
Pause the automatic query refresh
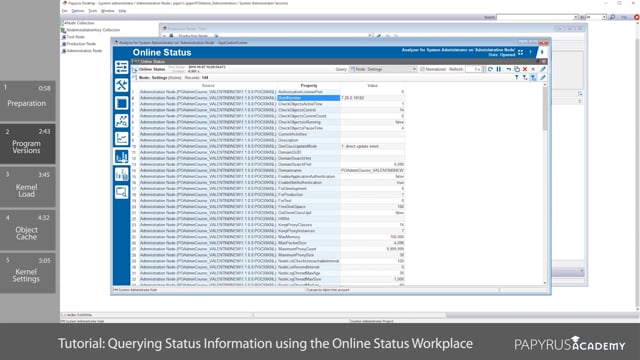pos(499,69)
